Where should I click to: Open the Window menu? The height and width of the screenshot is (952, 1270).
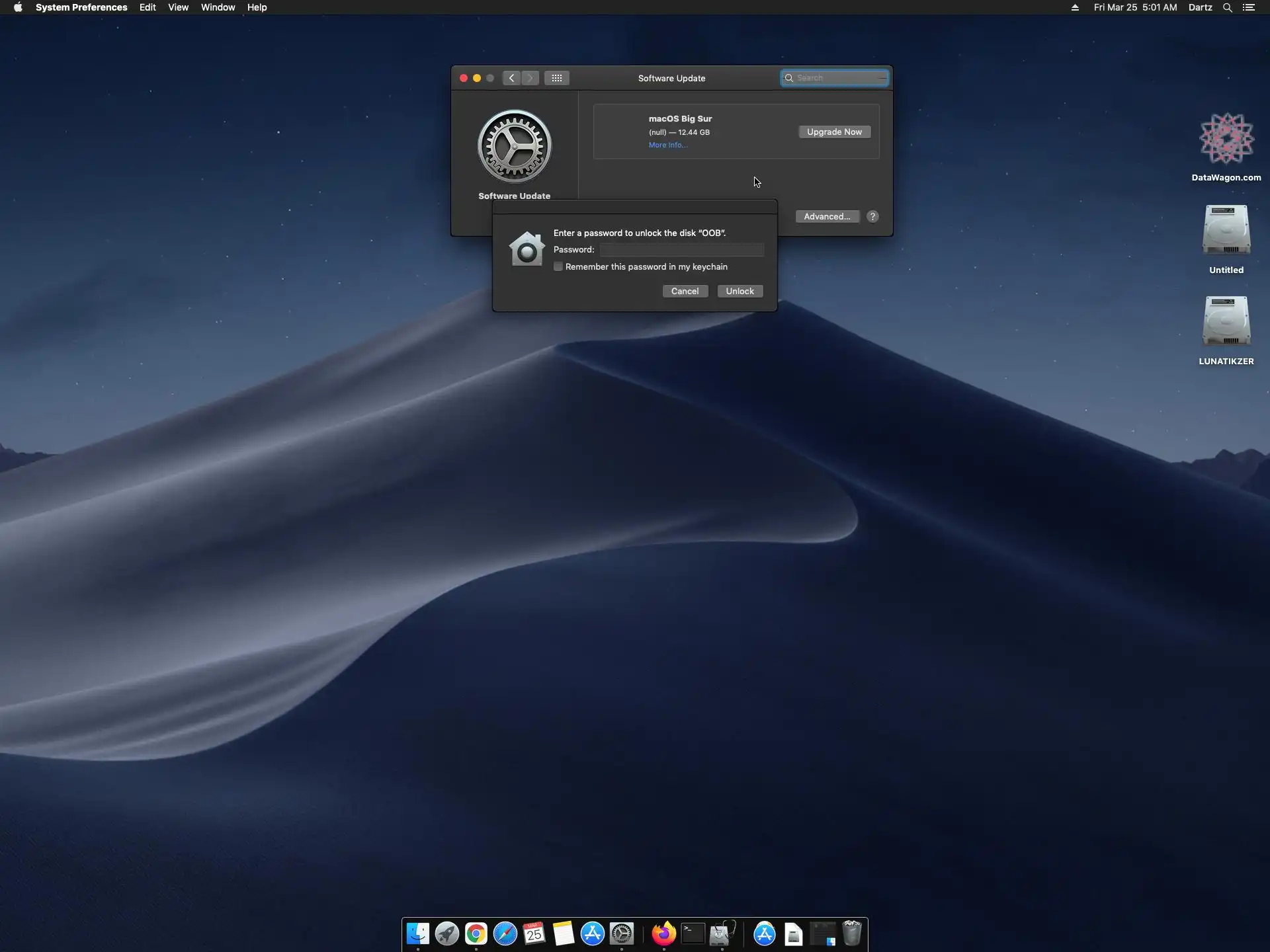(x=218, y=7)
